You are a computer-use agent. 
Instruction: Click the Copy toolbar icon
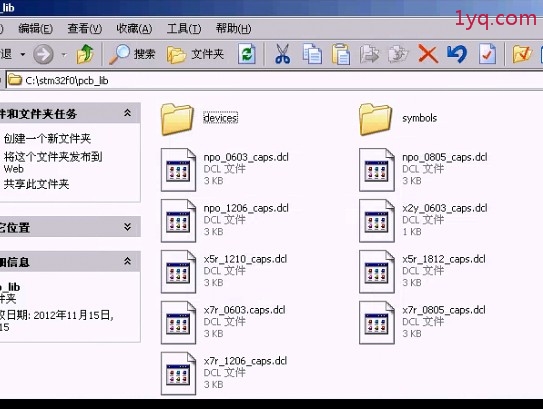point(312,54)
